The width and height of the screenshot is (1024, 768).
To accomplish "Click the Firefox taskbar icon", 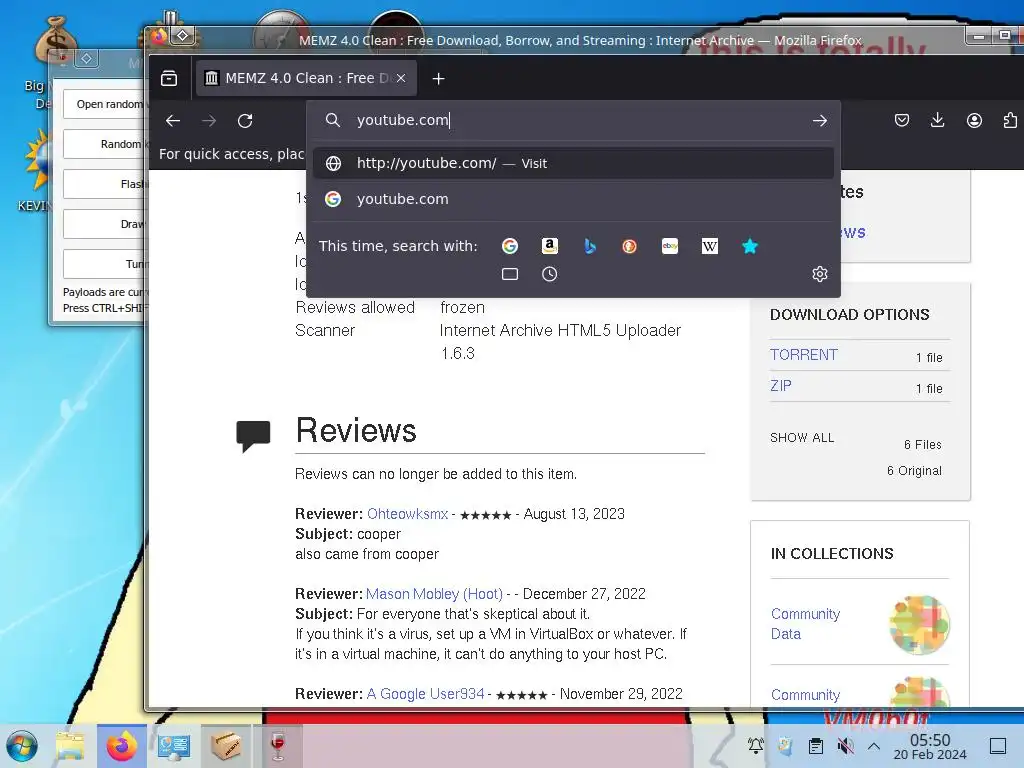I will point(121,746).
